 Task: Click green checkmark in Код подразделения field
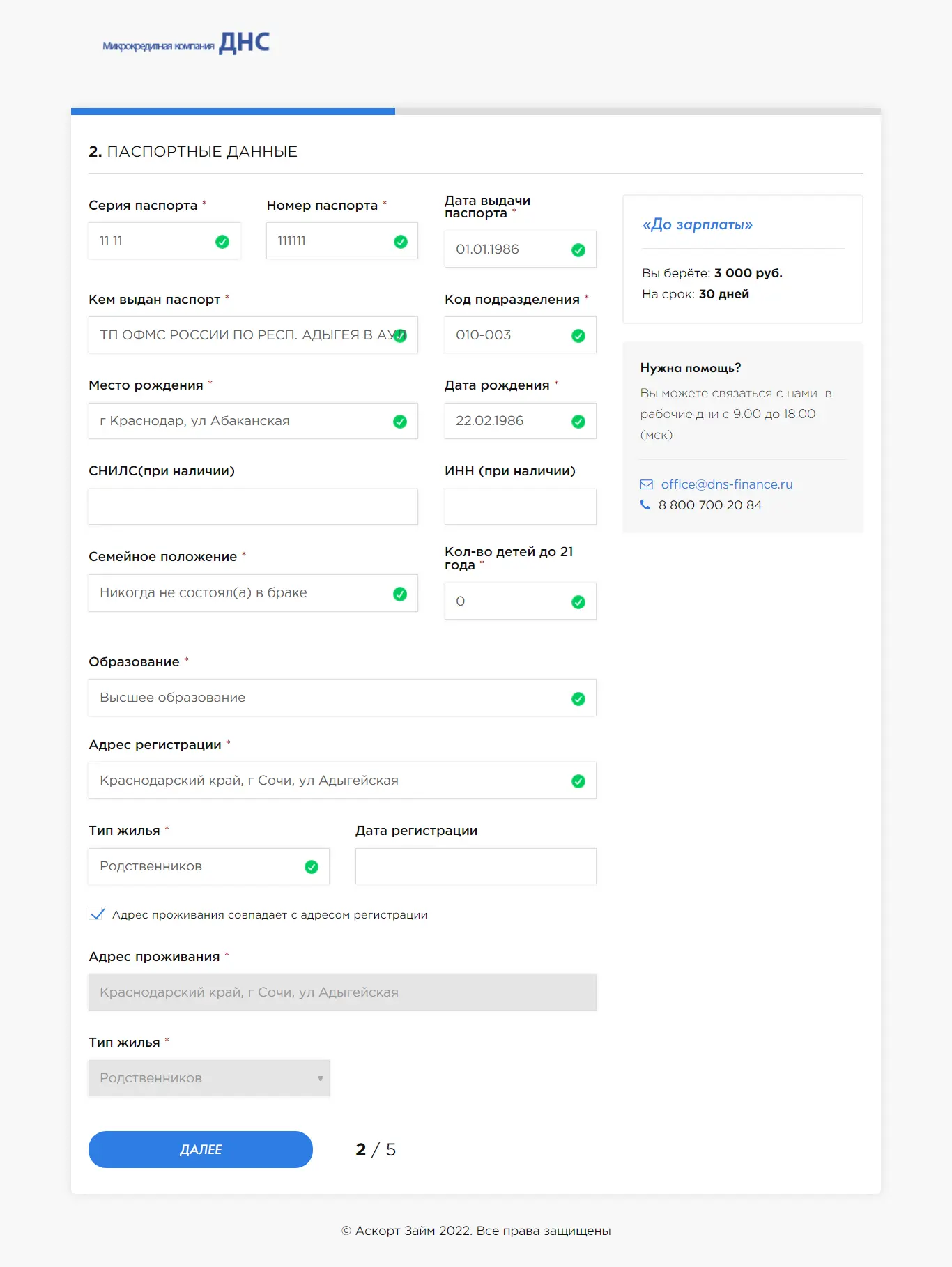[x=578, y=336]
